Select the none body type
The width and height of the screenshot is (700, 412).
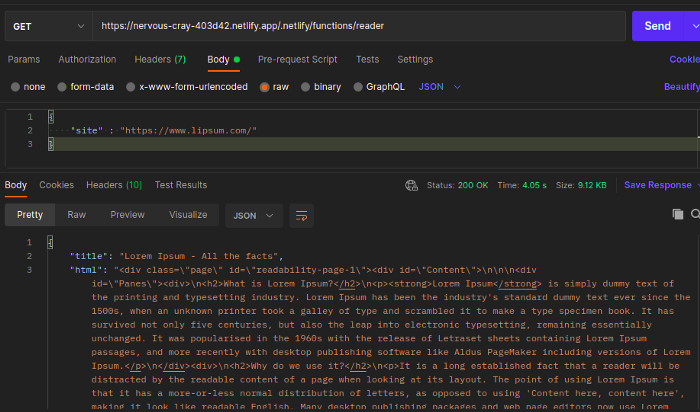[28, 87]
